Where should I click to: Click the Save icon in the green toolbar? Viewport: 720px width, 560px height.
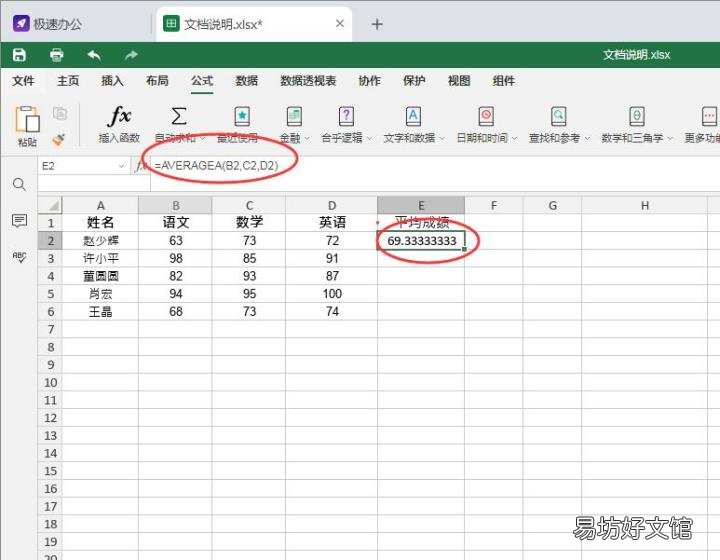pyautogui.click(x=19, y=55)
